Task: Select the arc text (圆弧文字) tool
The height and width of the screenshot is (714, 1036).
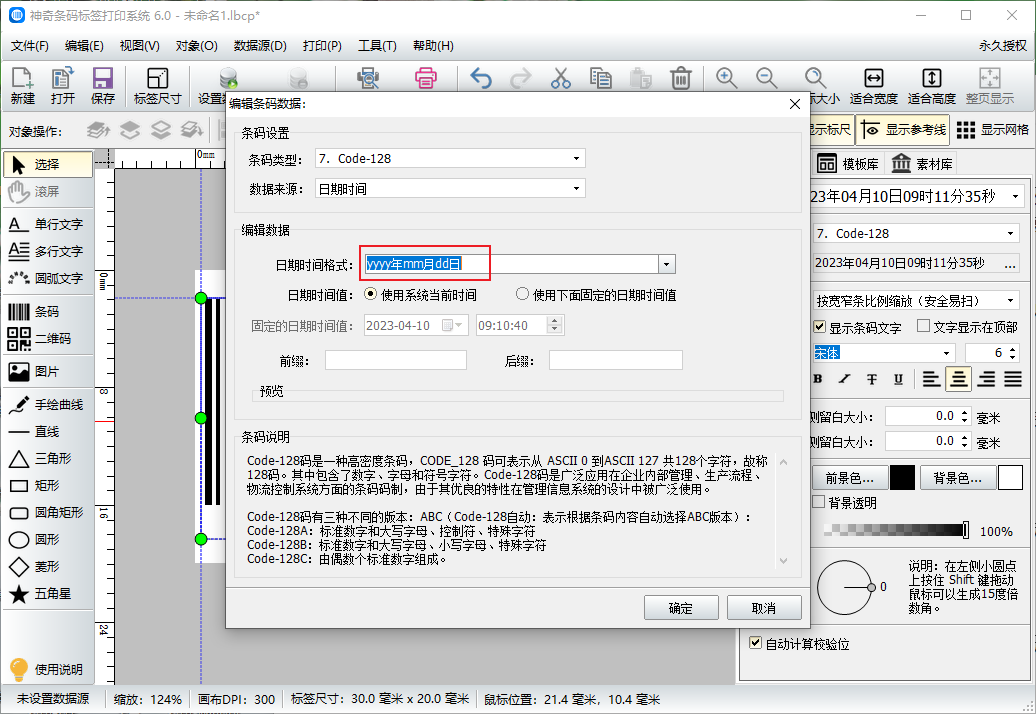Action: [48, 279]
